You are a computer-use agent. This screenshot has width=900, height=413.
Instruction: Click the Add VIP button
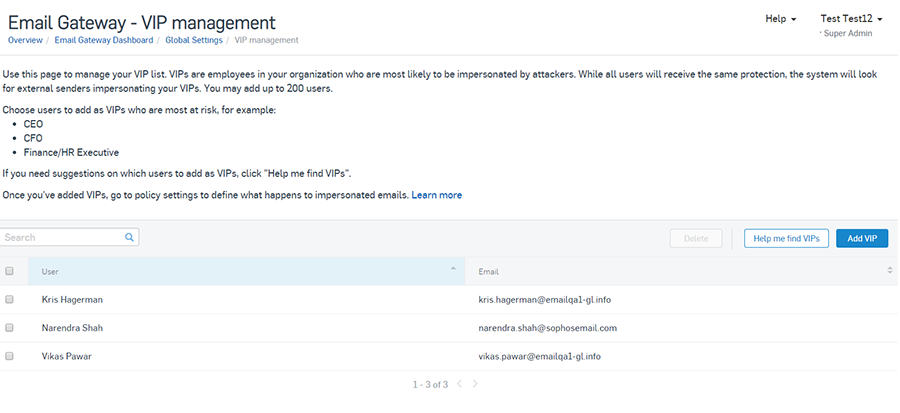[x=861, y=238]
